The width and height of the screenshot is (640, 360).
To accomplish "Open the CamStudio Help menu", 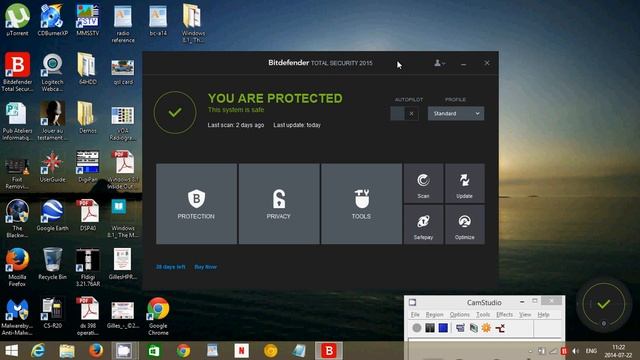I will click(x=543, y=315).
